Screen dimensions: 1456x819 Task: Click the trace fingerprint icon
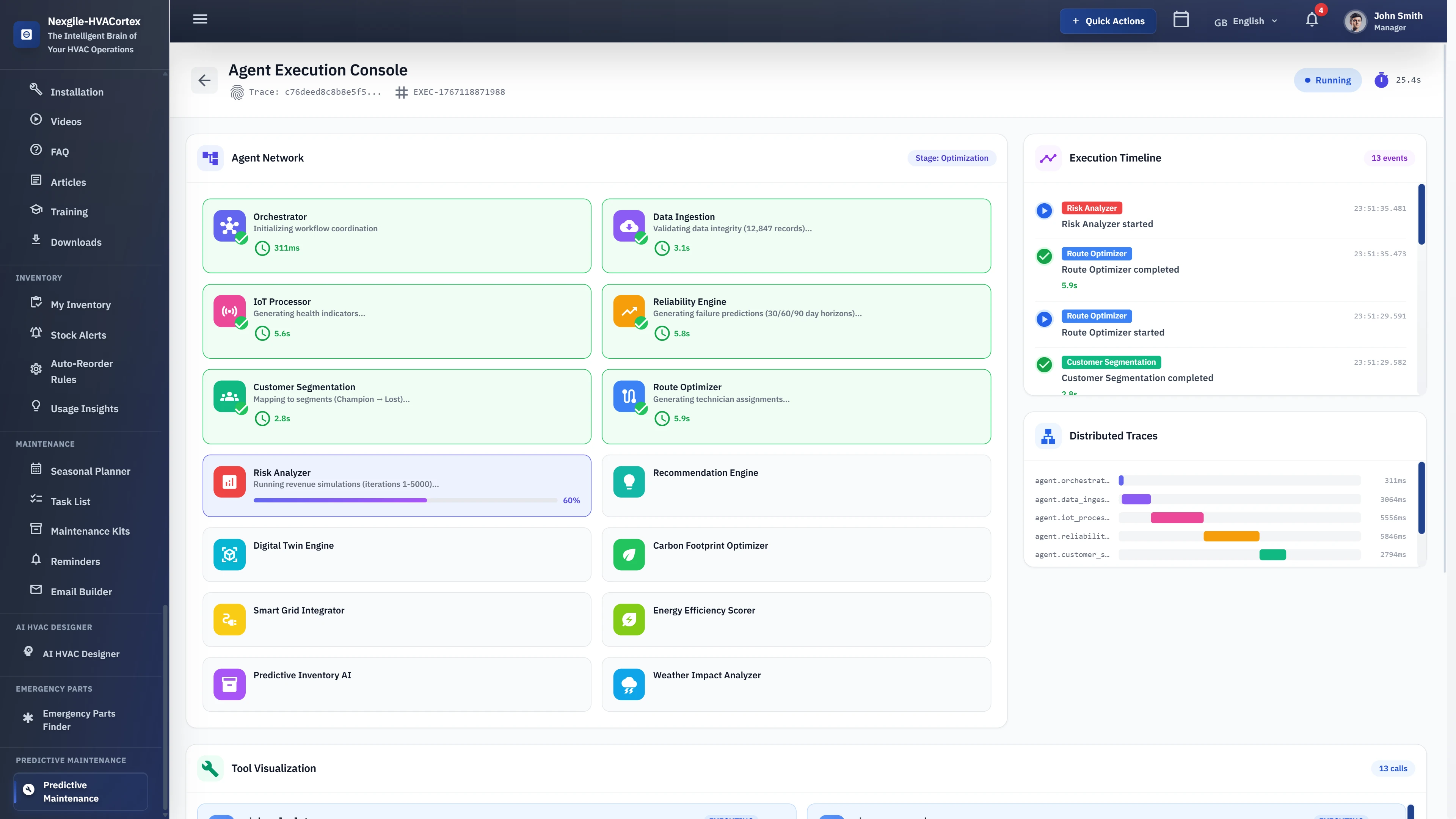(237, 92)
